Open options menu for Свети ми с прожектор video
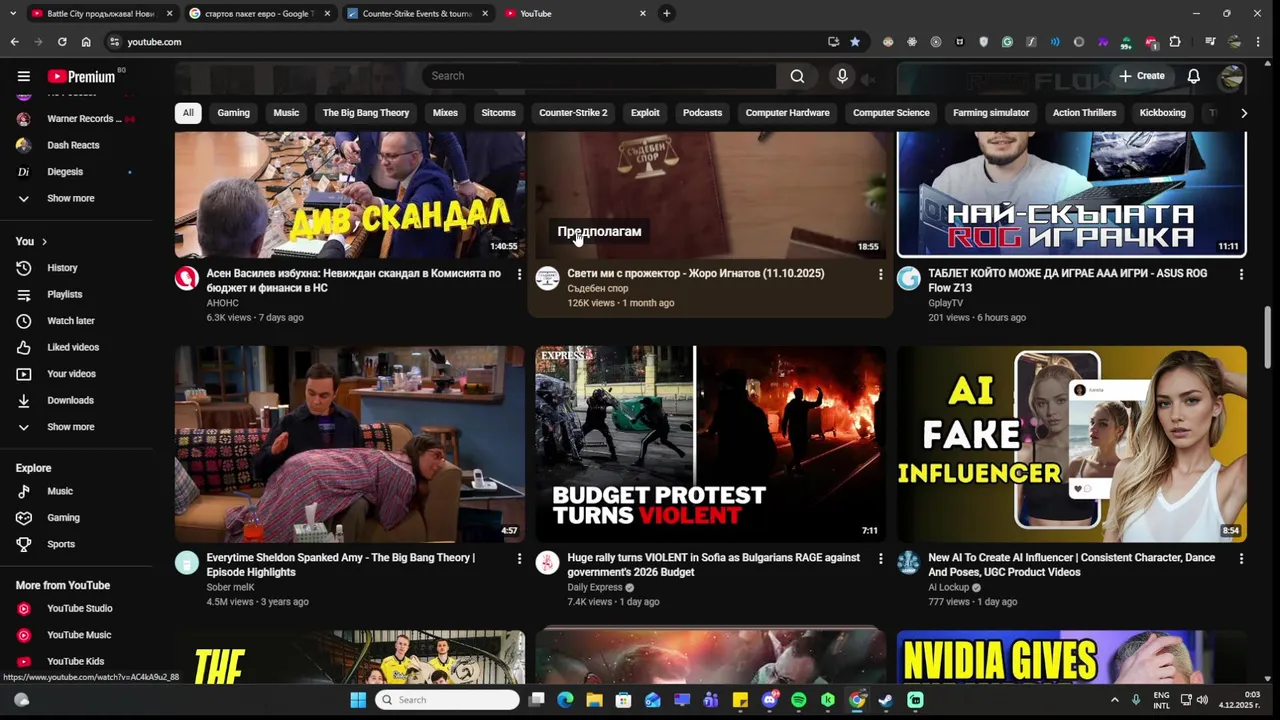 coord(880,274)
